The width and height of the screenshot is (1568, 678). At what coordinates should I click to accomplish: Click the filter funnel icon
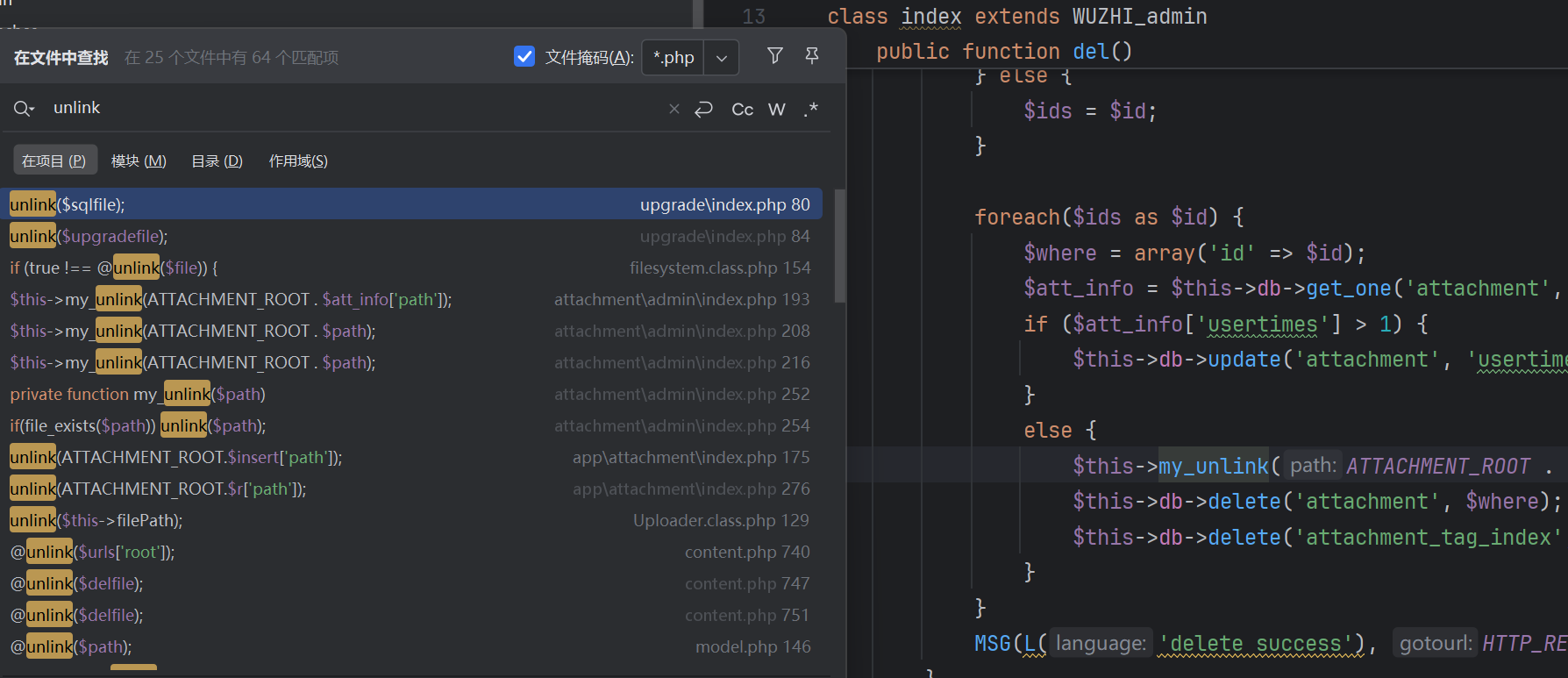tap(774, 57)
